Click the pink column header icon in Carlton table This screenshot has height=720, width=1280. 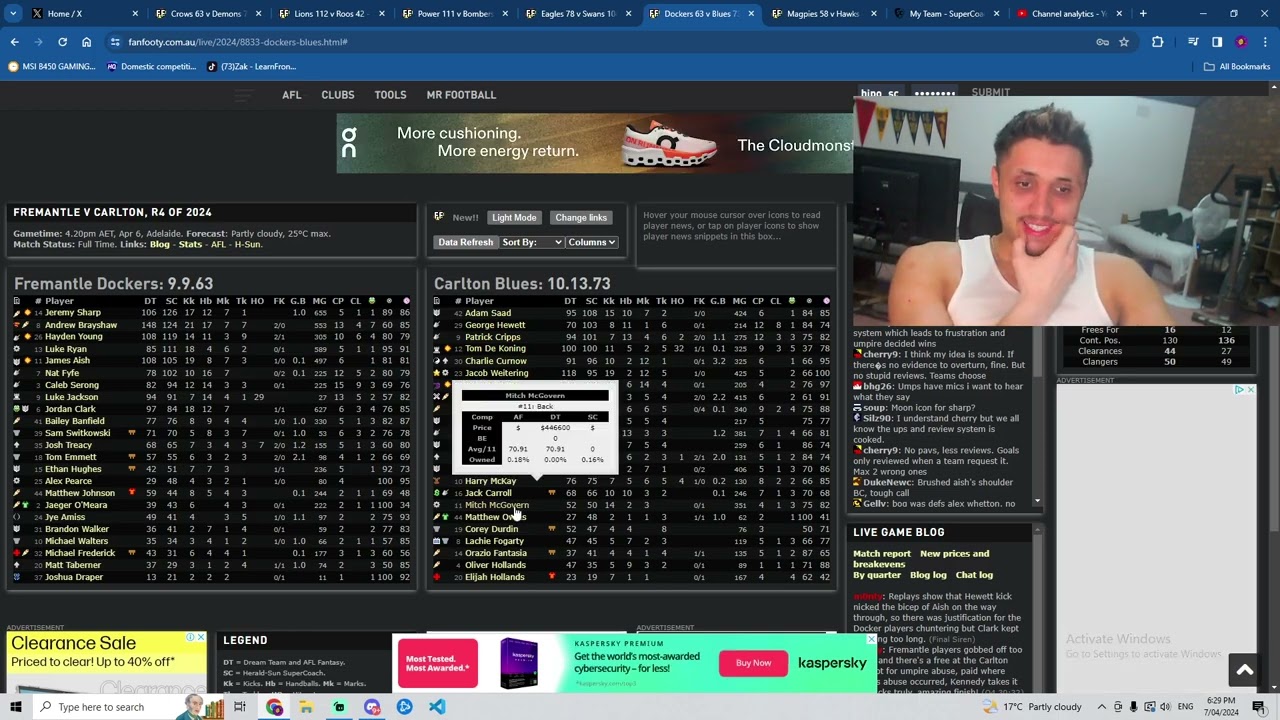point(826,301)
